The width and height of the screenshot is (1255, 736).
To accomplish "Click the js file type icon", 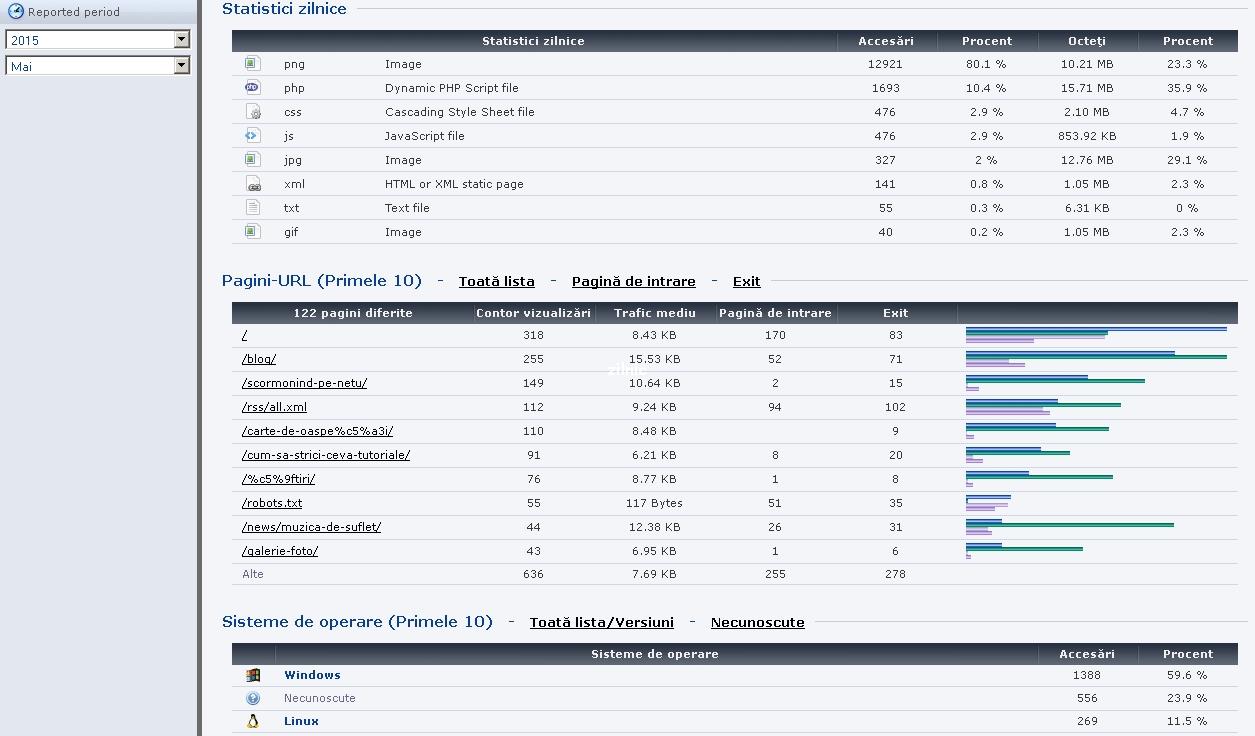I will (x=253, y=135).
